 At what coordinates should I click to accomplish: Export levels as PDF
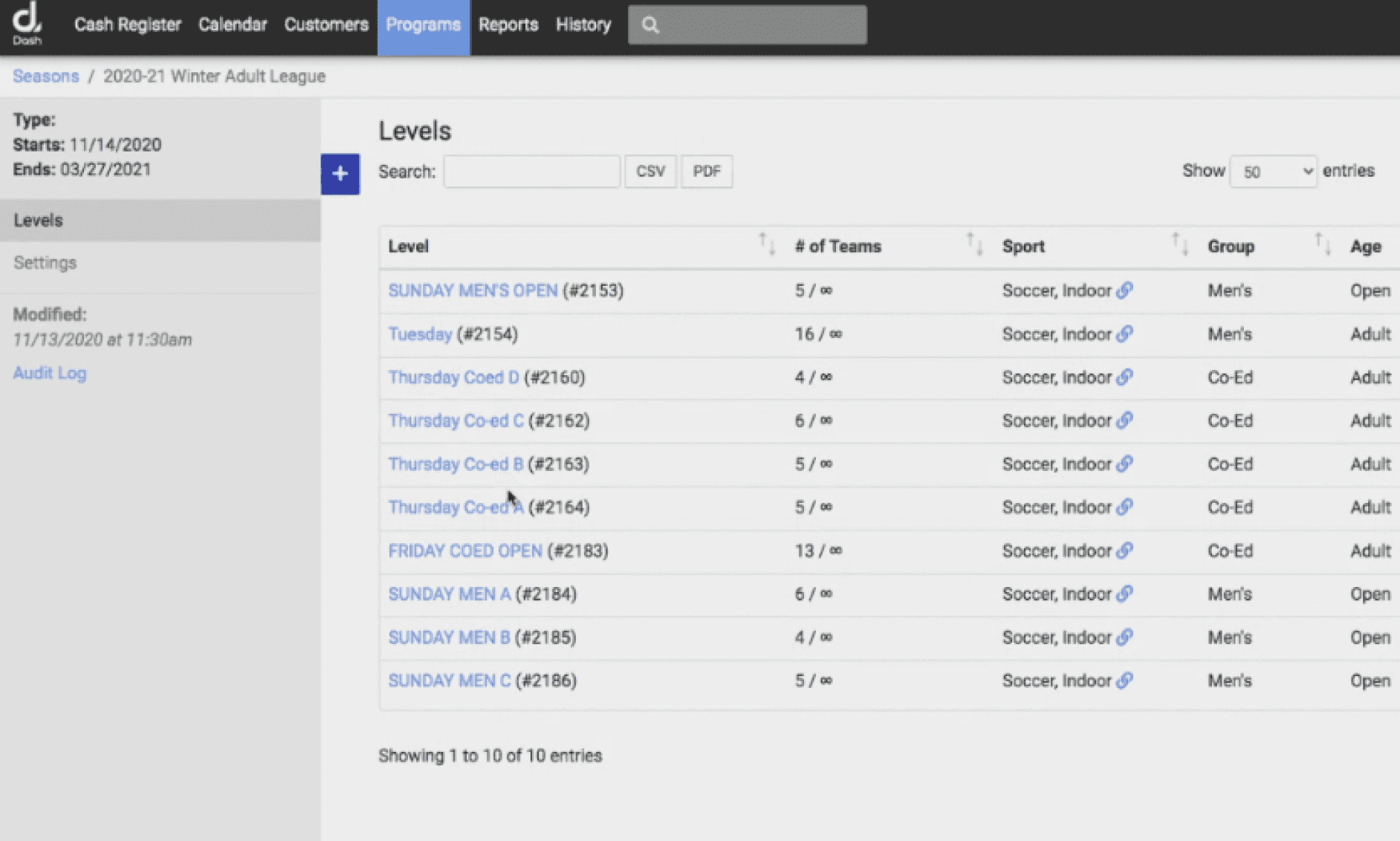(x=707, y=172)
